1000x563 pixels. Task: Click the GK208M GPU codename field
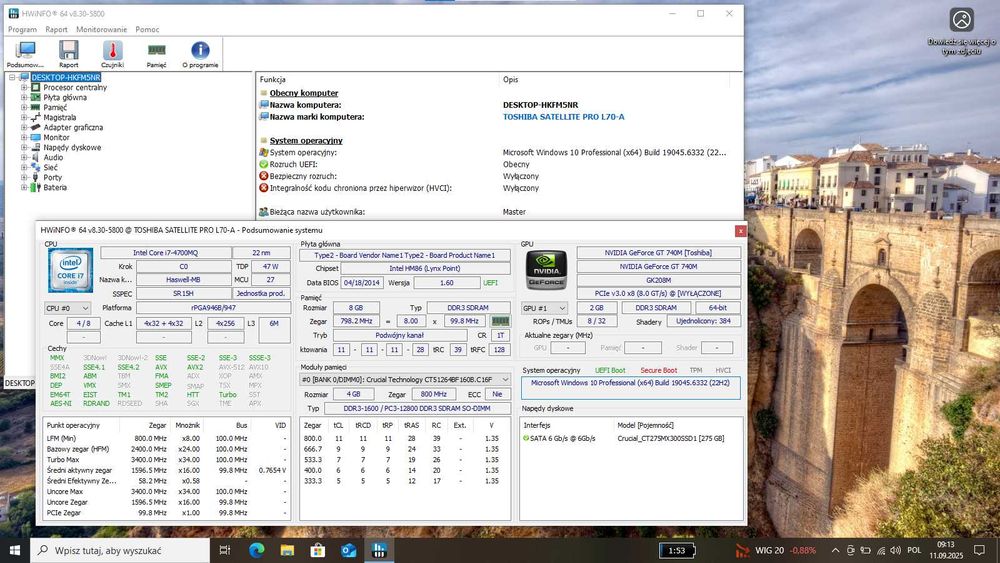click(658, 280)
